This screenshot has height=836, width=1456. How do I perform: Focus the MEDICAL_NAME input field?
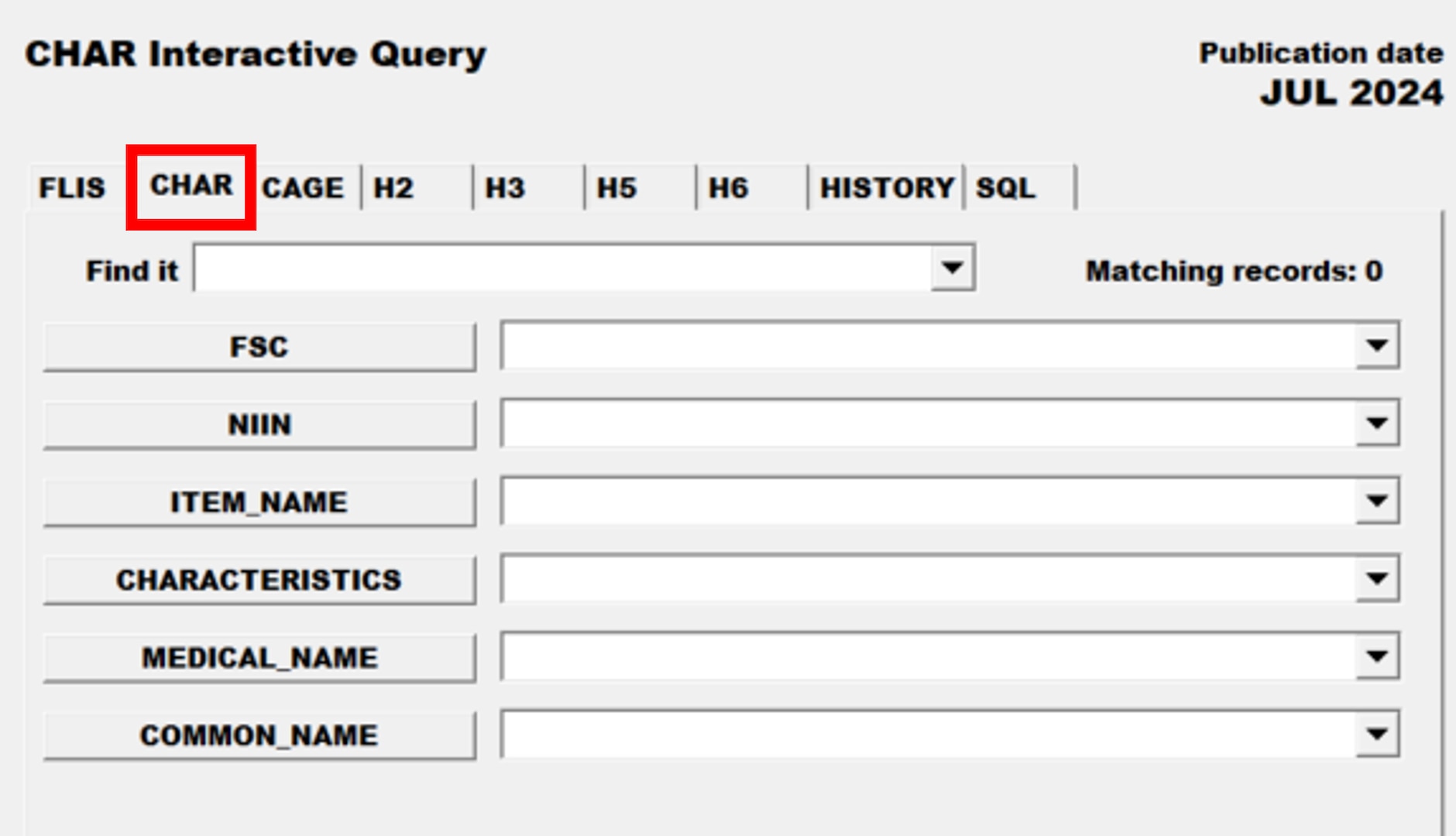pos(929,656)
